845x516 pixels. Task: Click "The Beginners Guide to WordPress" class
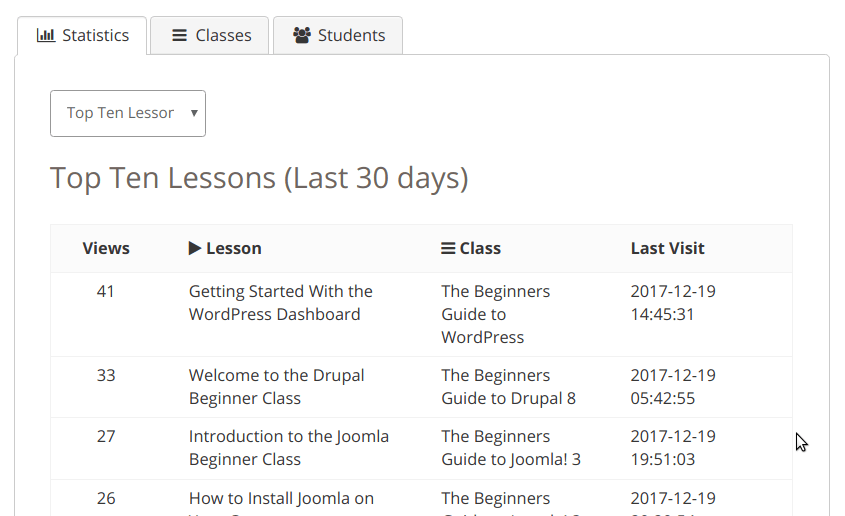point(495,314)
